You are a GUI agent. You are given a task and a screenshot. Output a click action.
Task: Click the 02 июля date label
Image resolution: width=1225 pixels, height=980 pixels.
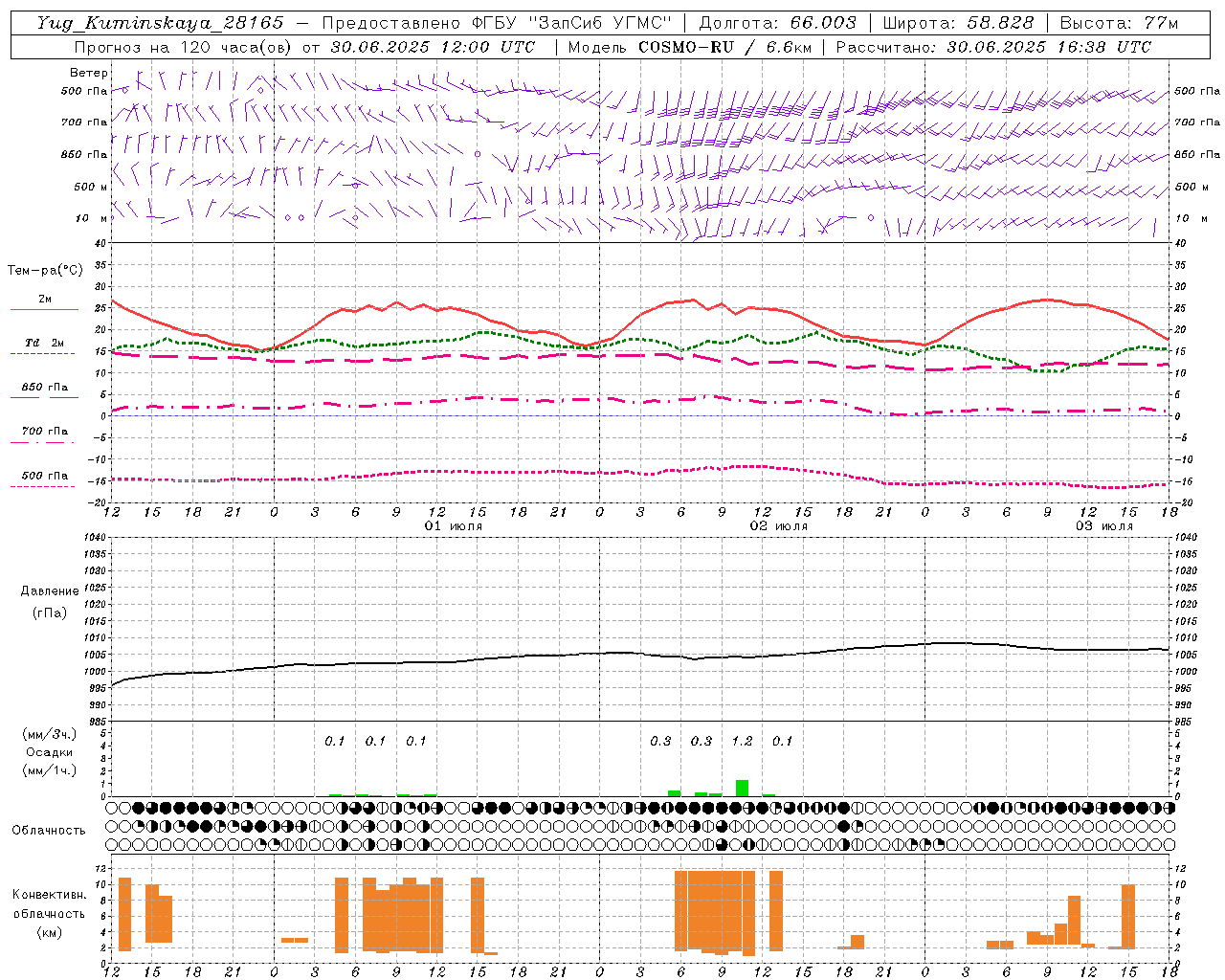pyautogui.click(x=779, y=526)
